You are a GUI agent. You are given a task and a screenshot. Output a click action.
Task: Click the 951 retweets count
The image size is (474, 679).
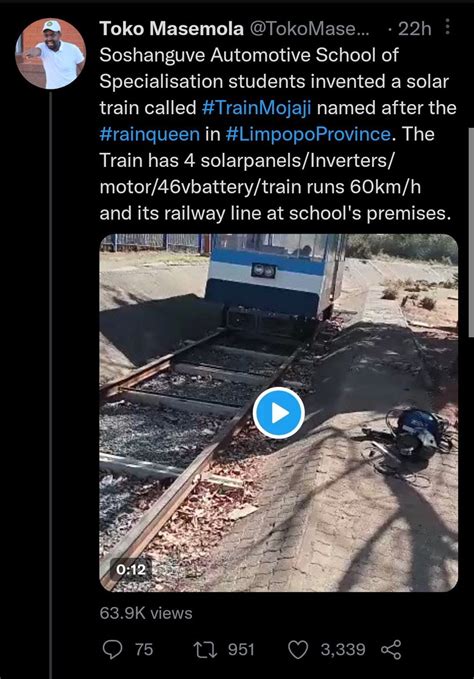coord(241,650)
